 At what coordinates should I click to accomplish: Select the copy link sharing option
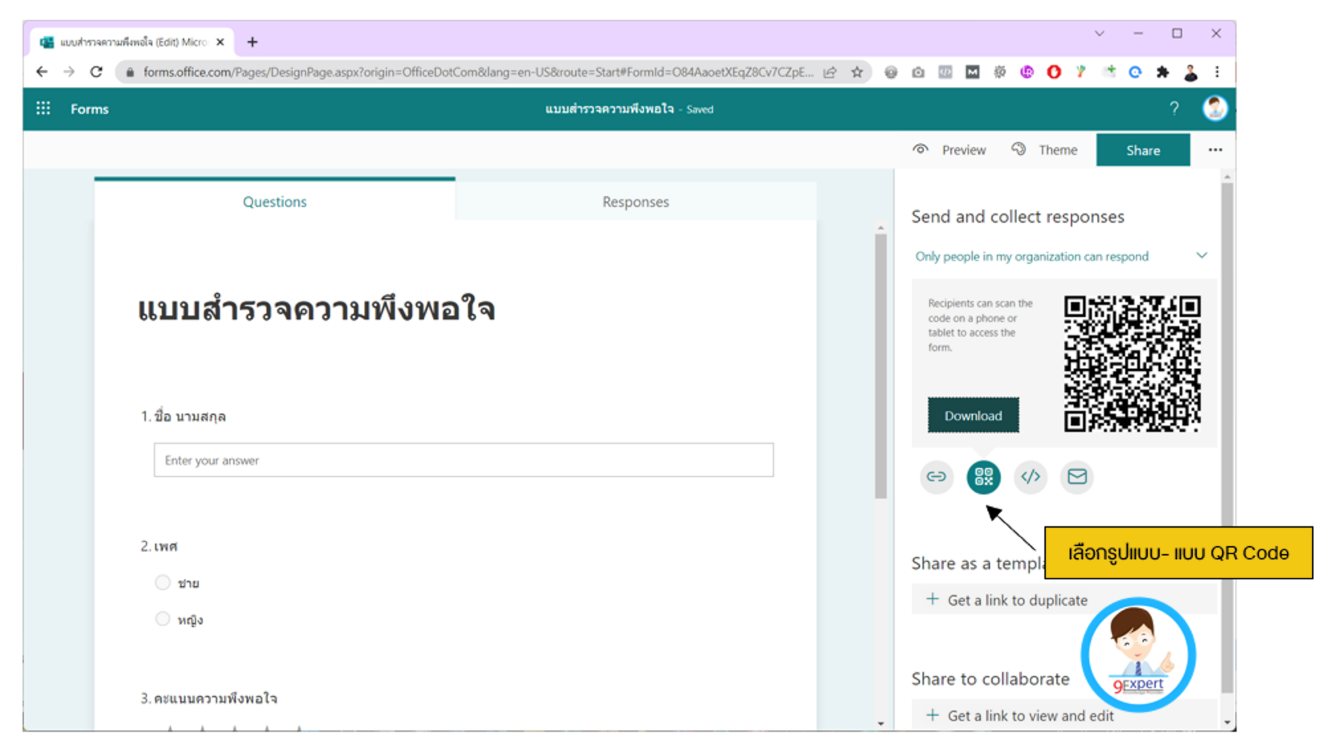pos(937,477)
